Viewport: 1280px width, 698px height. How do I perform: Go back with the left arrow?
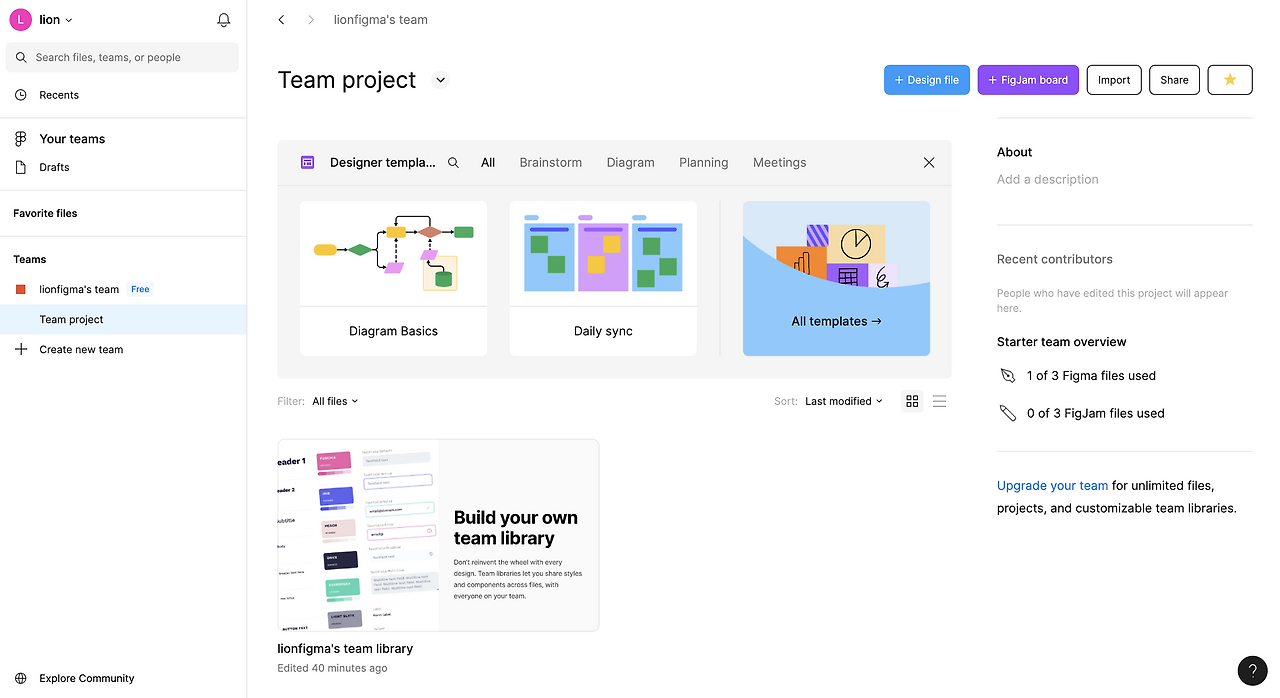pyautogui.click(x=282, y=20)
